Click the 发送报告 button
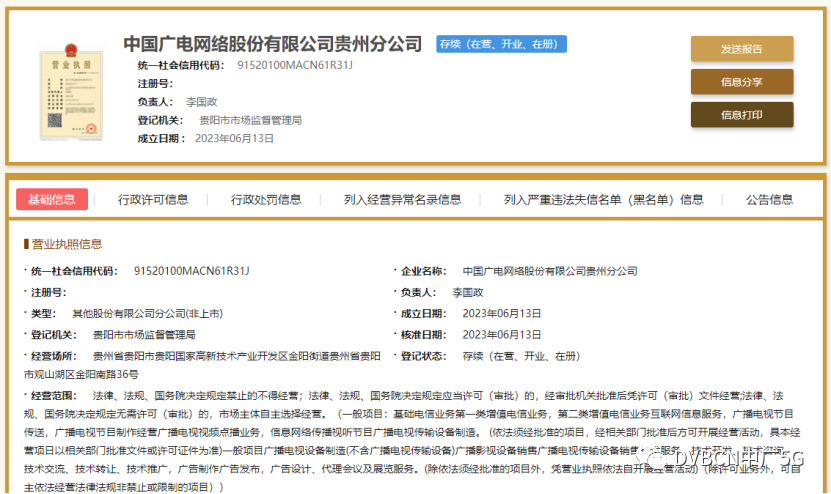831x494 pixels. click(x=741, y=49)
